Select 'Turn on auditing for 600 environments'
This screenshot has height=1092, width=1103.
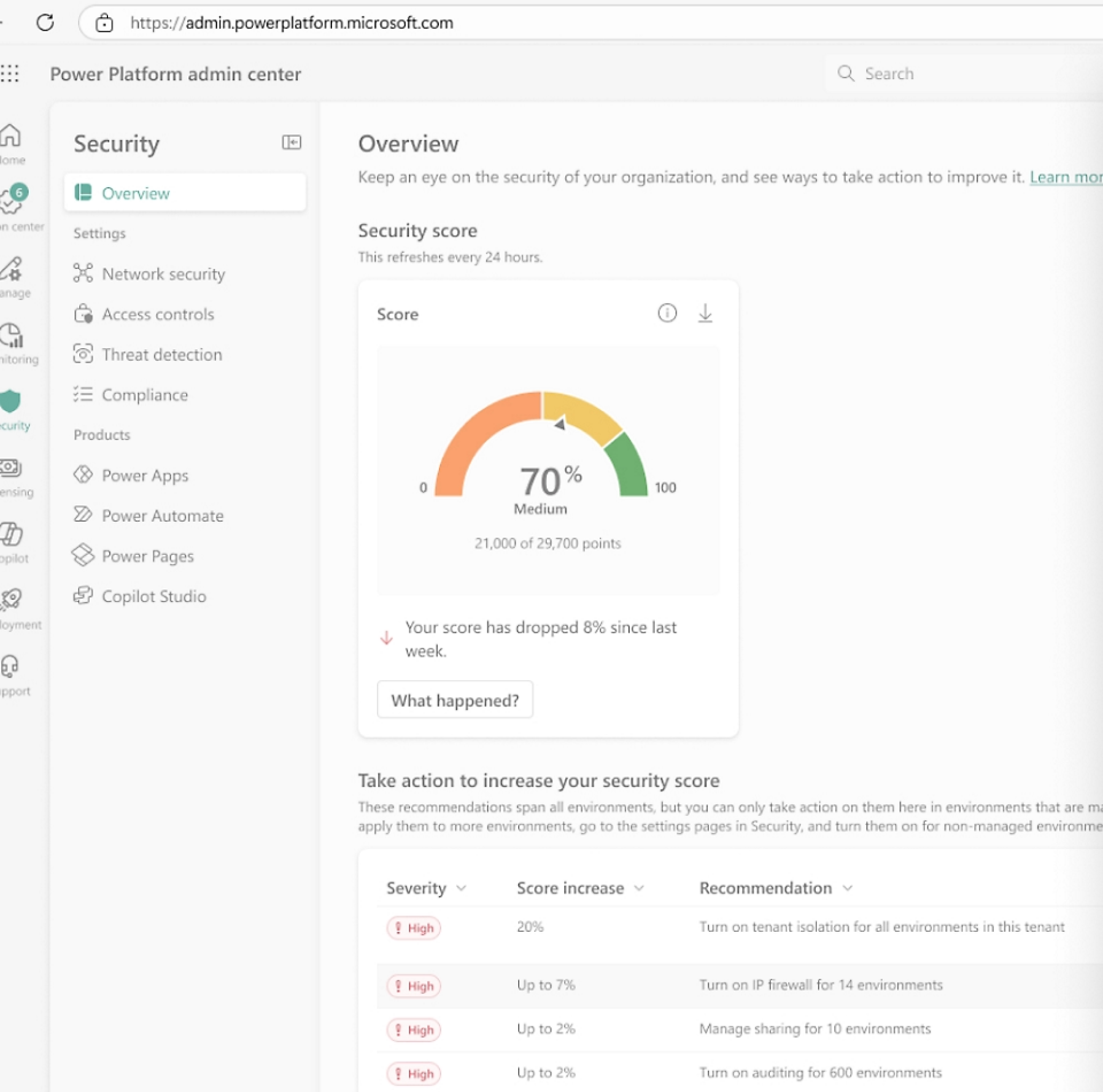coord(820,1072)
